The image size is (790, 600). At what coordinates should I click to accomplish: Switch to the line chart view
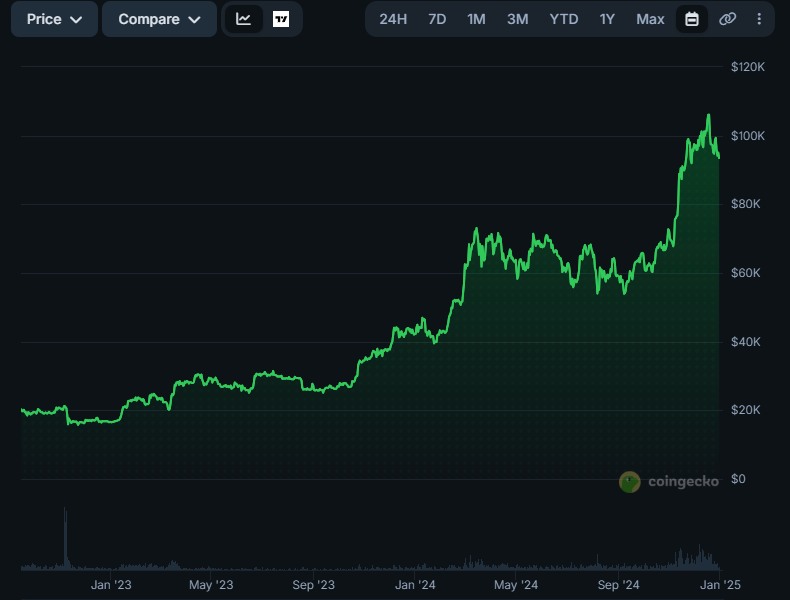pyautogui.click(x=243, y=19)
